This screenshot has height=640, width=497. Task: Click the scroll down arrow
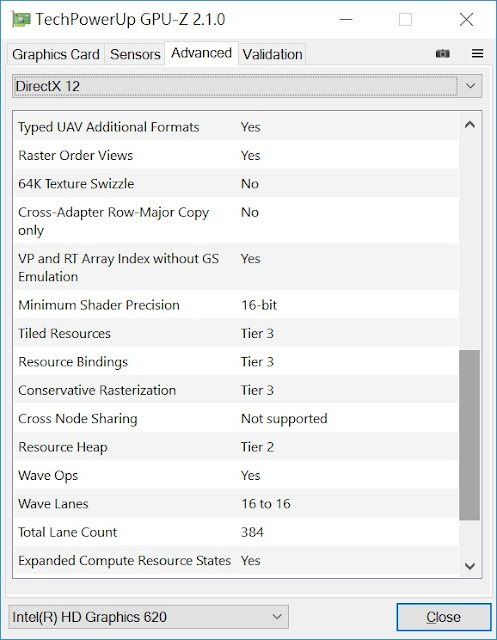coord(470,566)
